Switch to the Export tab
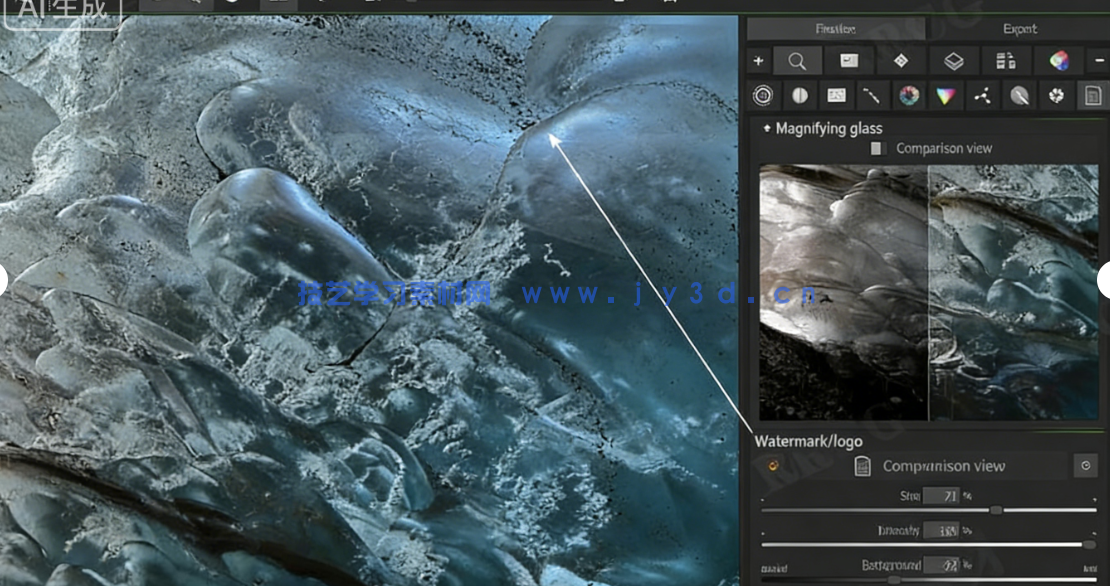The height and width of the screenshot is (586, 1110). pos(1020,29)
